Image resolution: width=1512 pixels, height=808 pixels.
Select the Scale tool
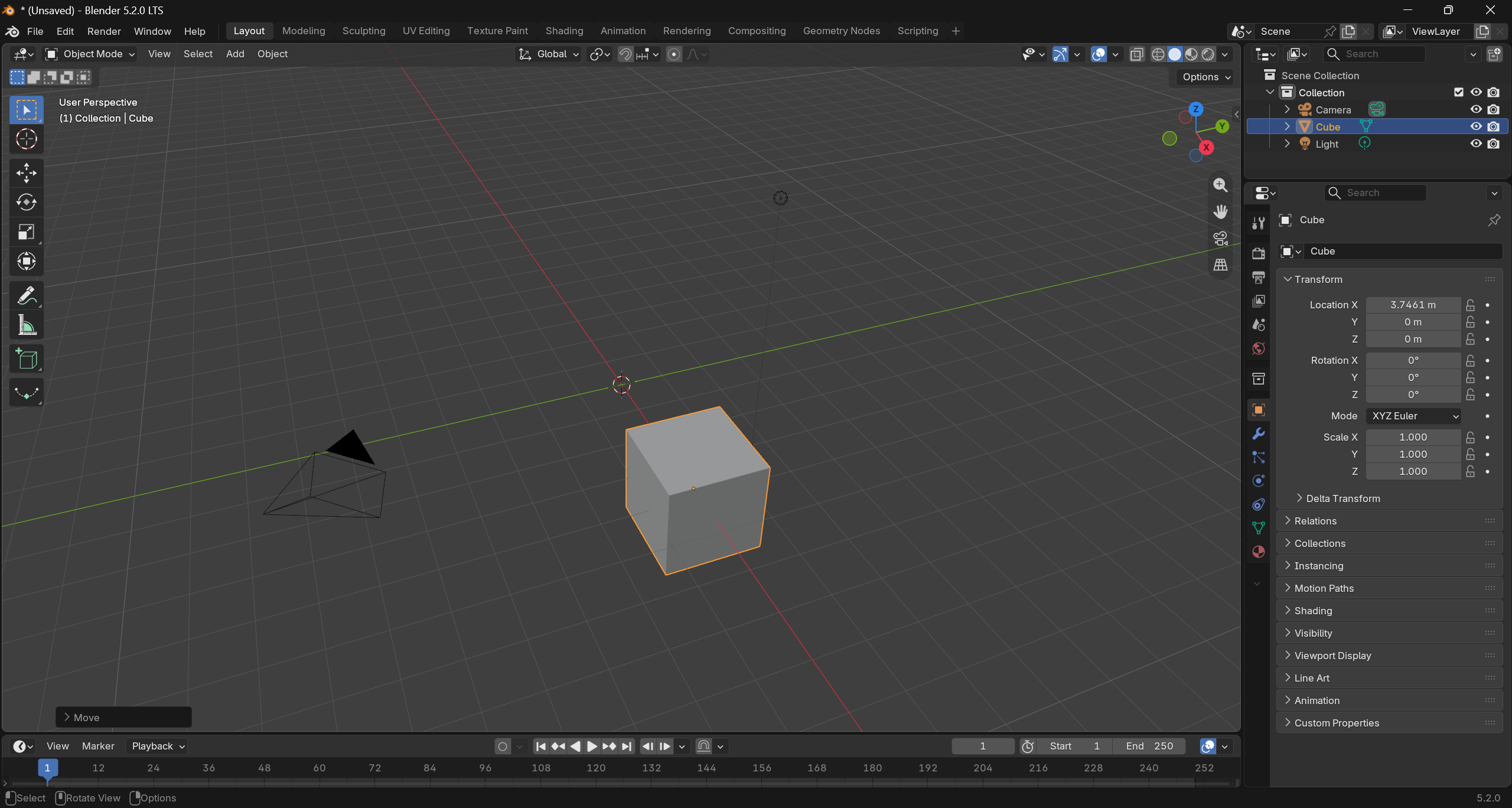tap(27, 232)
